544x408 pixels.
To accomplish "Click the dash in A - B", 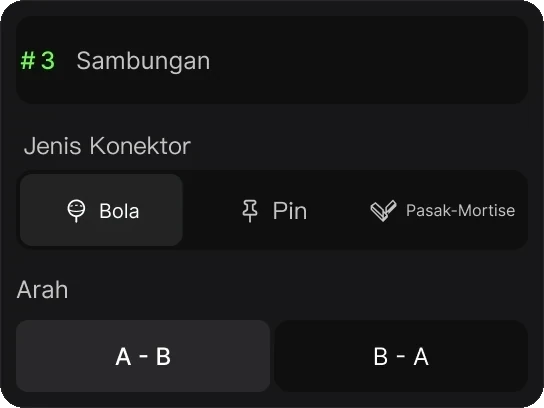I will tap(144, 356).
